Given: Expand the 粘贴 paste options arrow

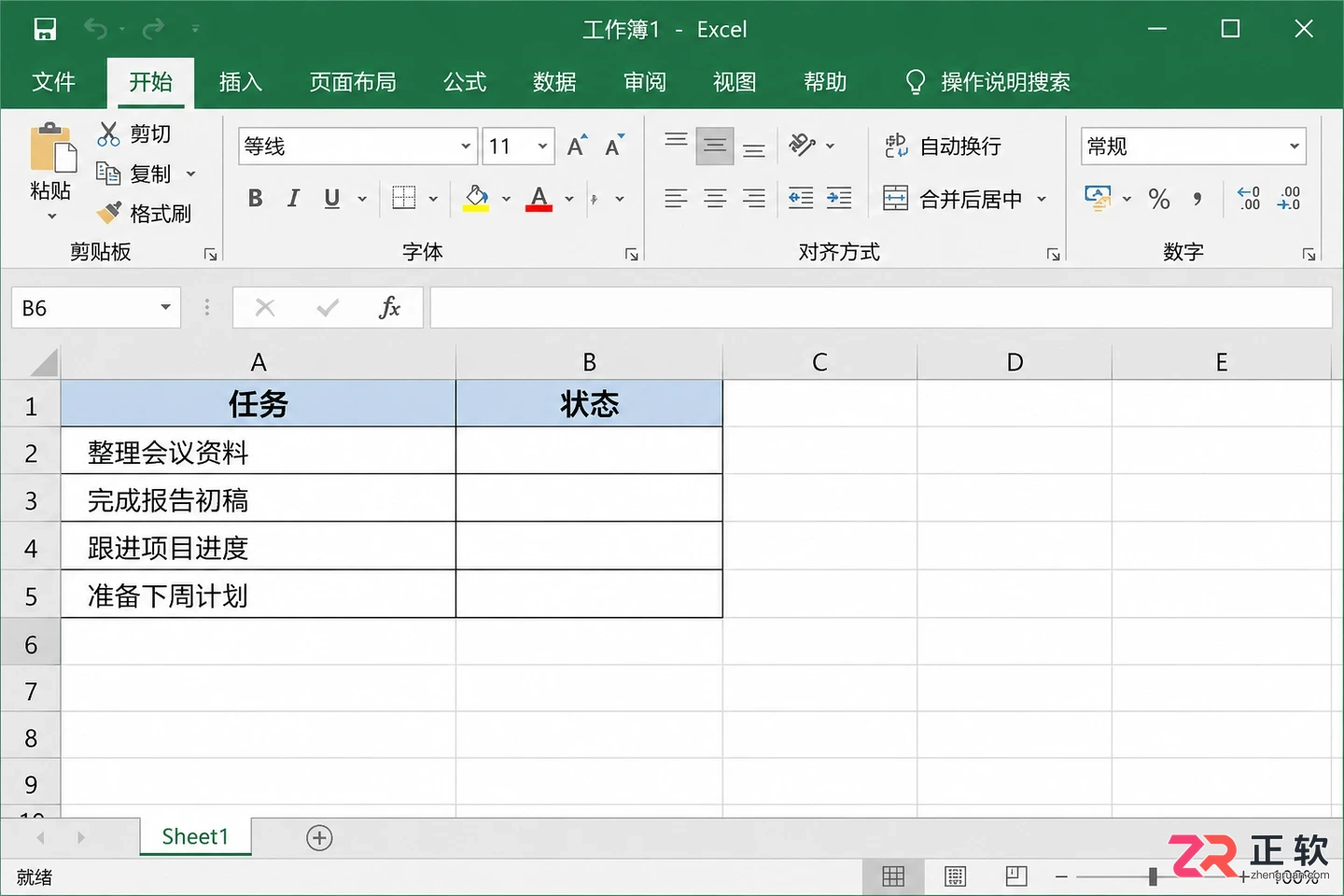Looking at the screenshot, I should point(52,217).
